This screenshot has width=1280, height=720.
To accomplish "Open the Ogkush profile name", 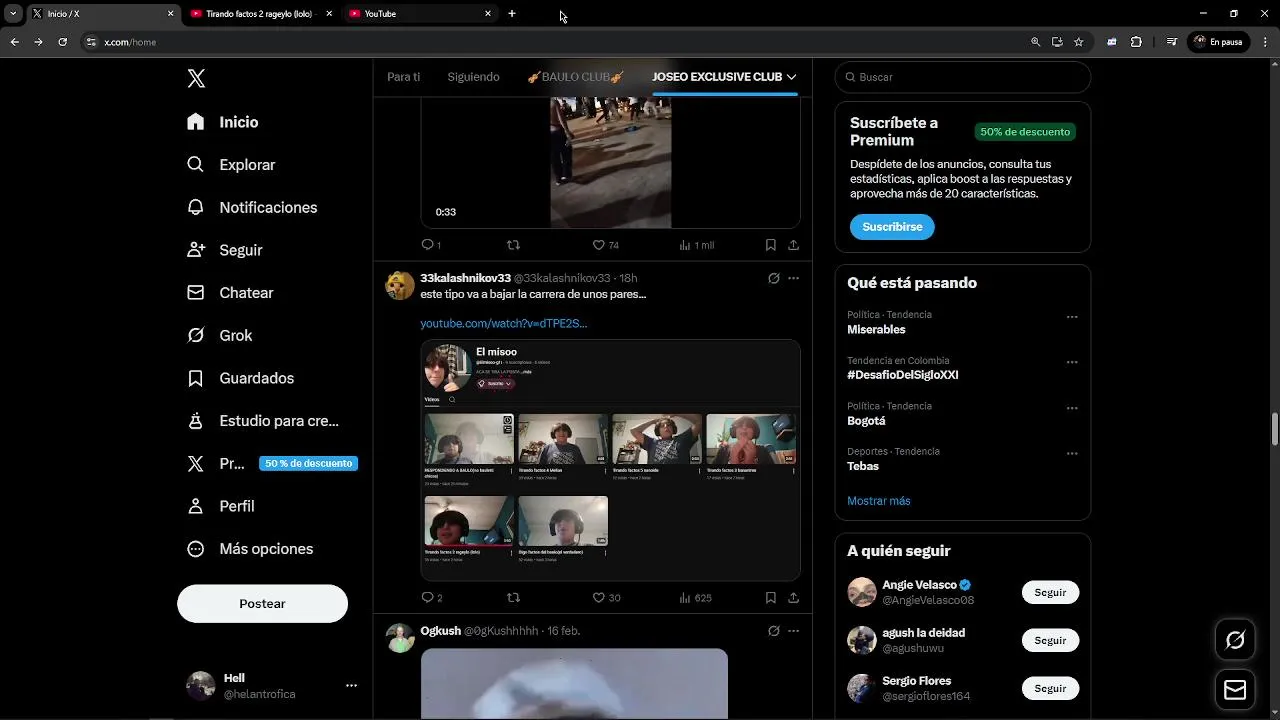I will tap(440, 631).
